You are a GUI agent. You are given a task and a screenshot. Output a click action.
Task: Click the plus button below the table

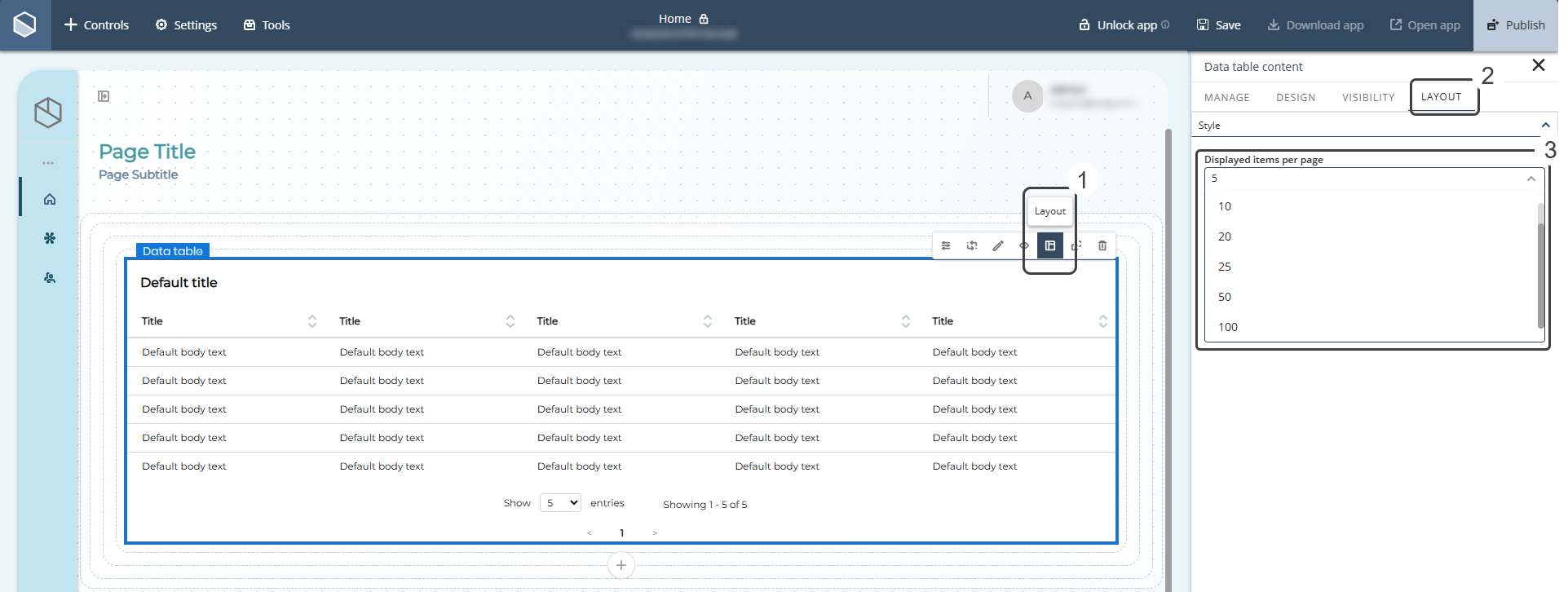[621, 565]
